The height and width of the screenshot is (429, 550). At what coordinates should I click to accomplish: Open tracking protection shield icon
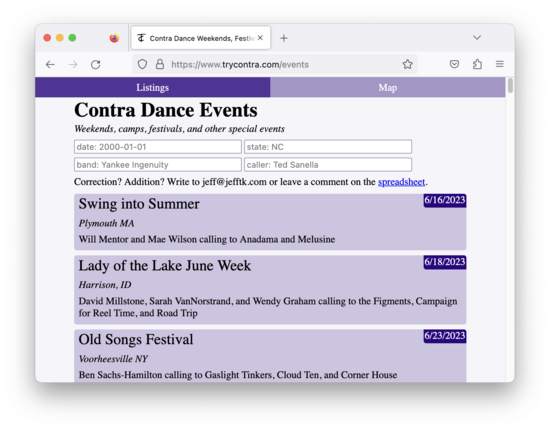coord(142,64)
